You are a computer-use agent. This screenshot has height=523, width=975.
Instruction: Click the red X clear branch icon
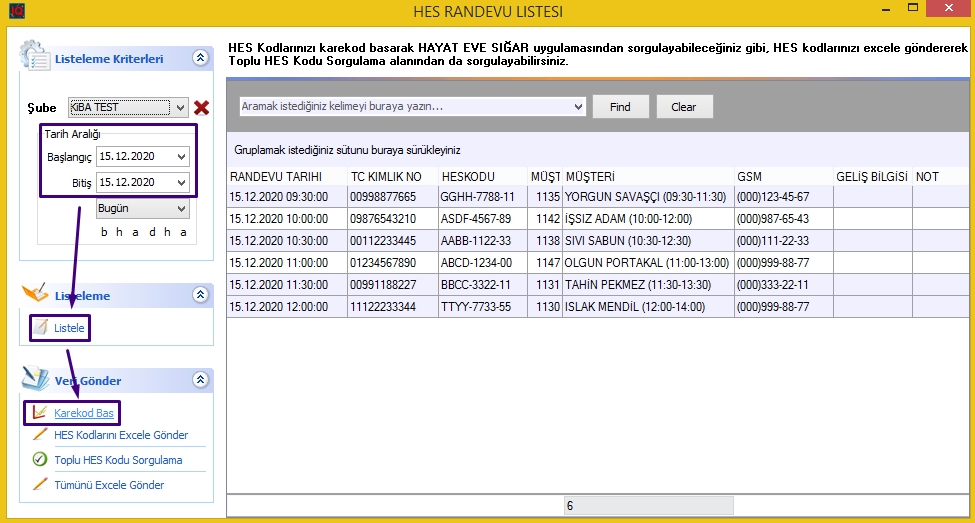(201, 108)
